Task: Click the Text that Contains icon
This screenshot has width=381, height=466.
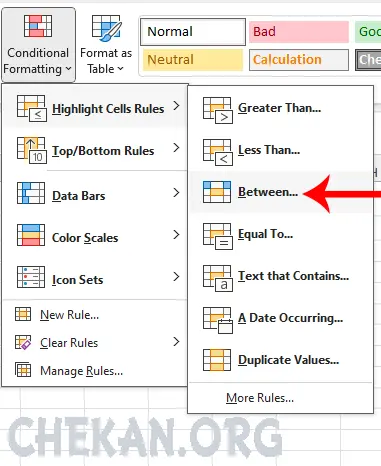Action: pos(218,278)
